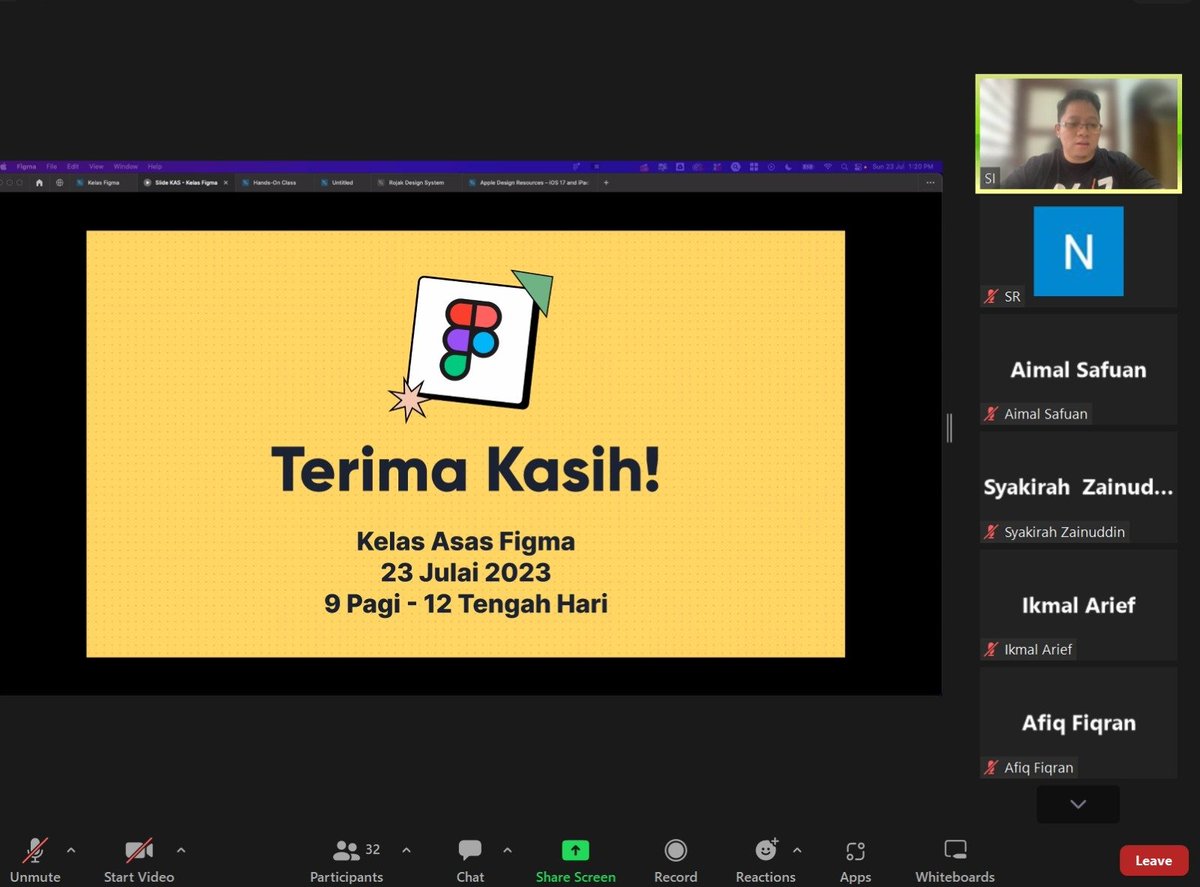Click the battery icon in shared menu bar
Image resolution: width=1200 pixels, height=887 pixels.
[x=808, y=167]
